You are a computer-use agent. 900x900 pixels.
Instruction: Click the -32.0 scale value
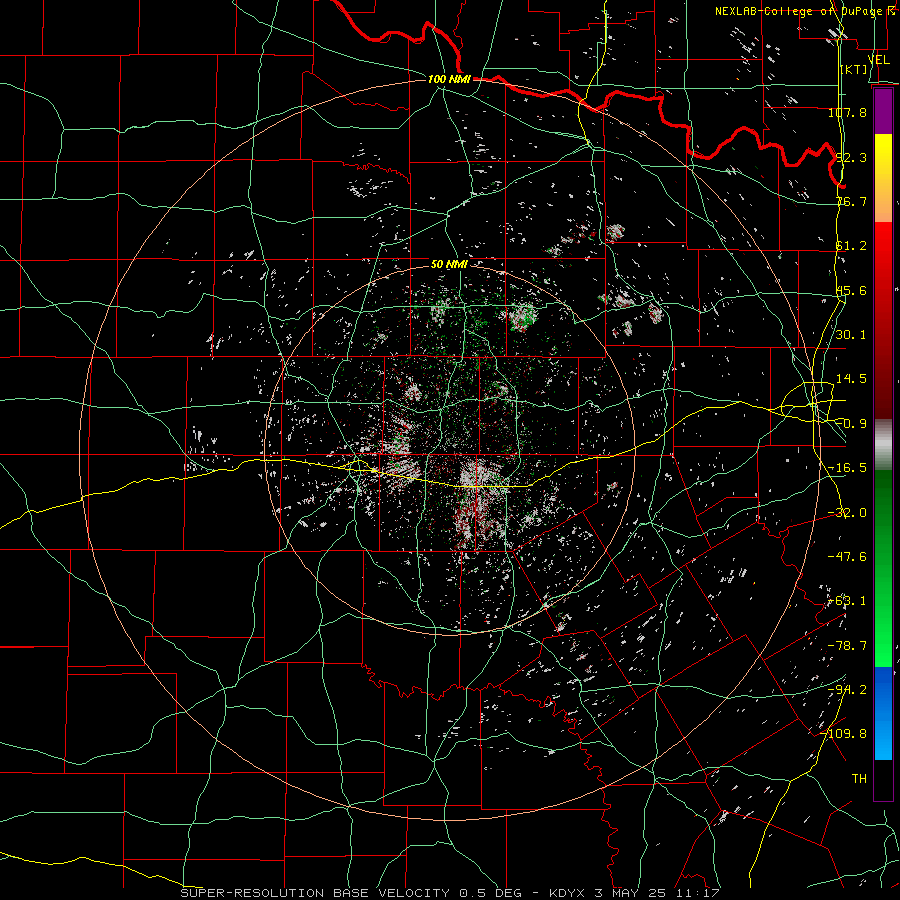847,513
